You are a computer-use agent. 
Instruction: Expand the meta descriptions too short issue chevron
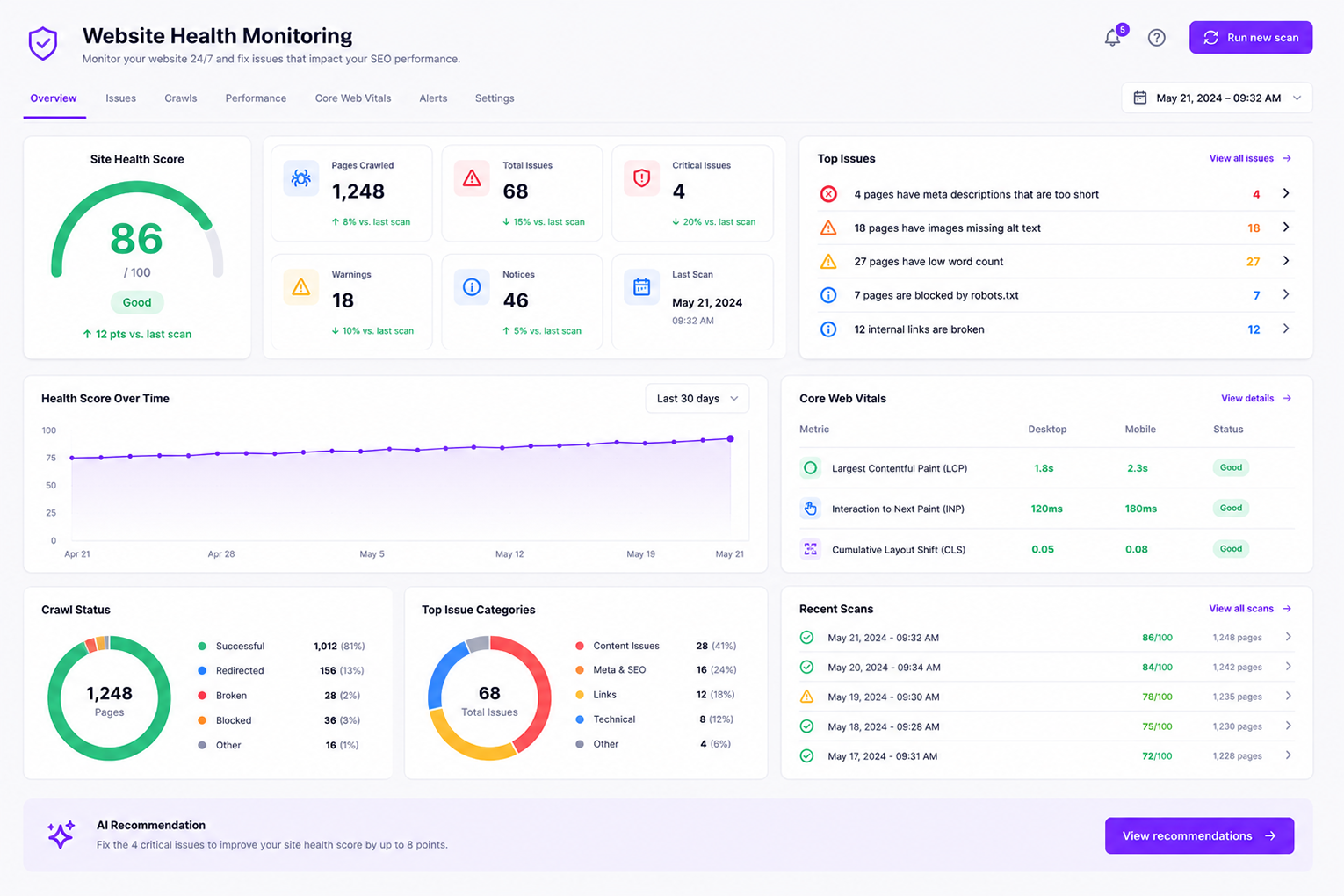[x=1286, y=193]
